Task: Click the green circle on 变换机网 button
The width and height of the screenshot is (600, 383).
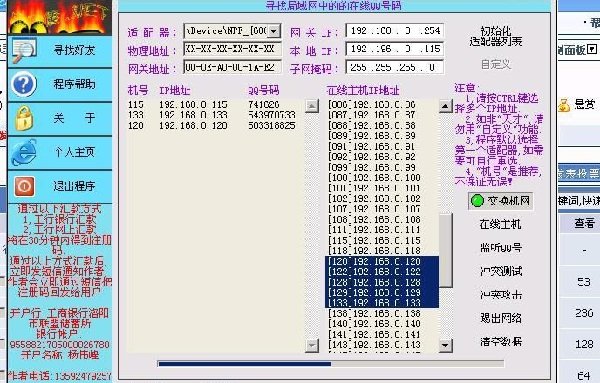Action: 477,200
